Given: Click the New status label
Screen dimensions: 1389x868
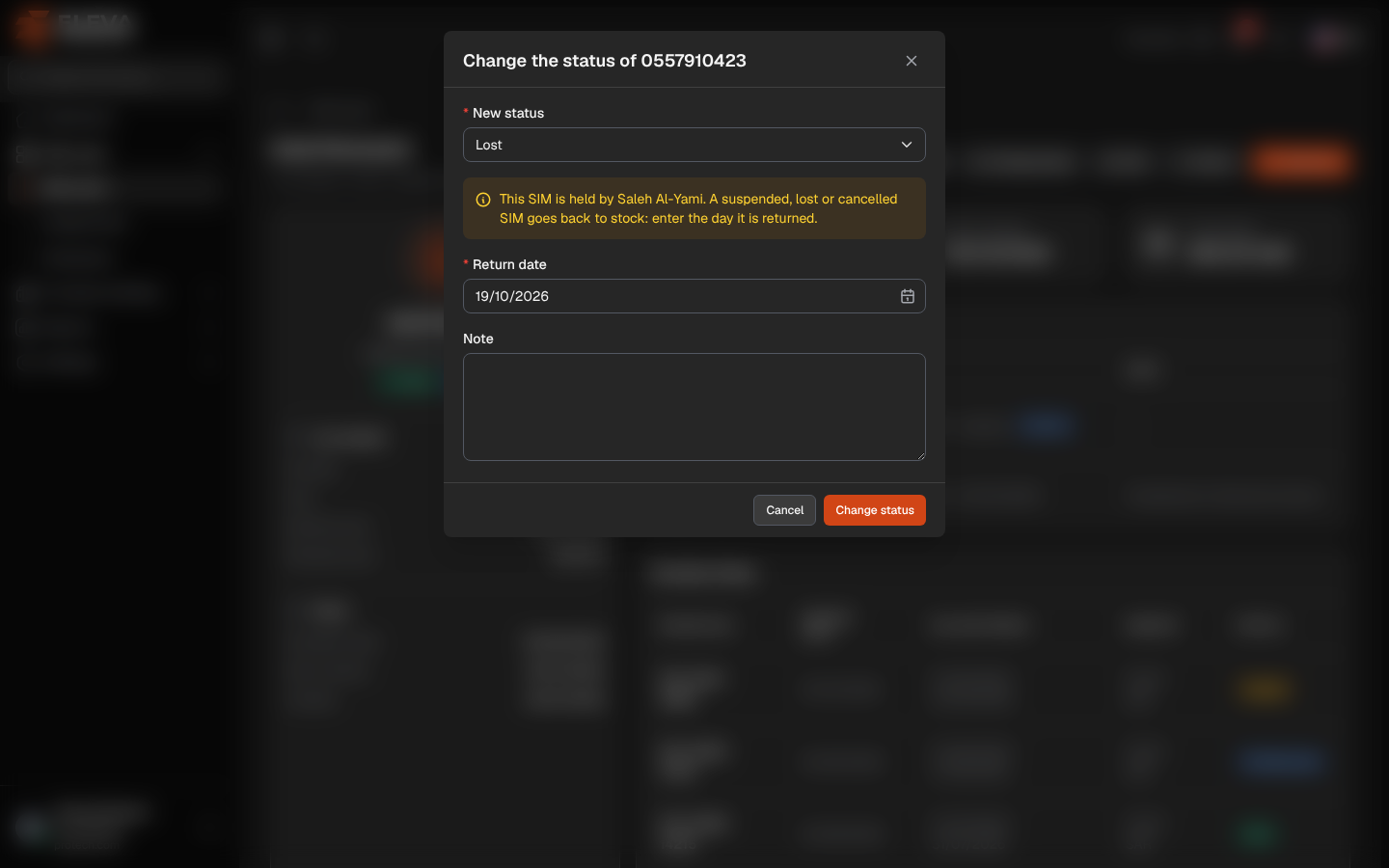Looking at the screenshot, I should (508, 113).
